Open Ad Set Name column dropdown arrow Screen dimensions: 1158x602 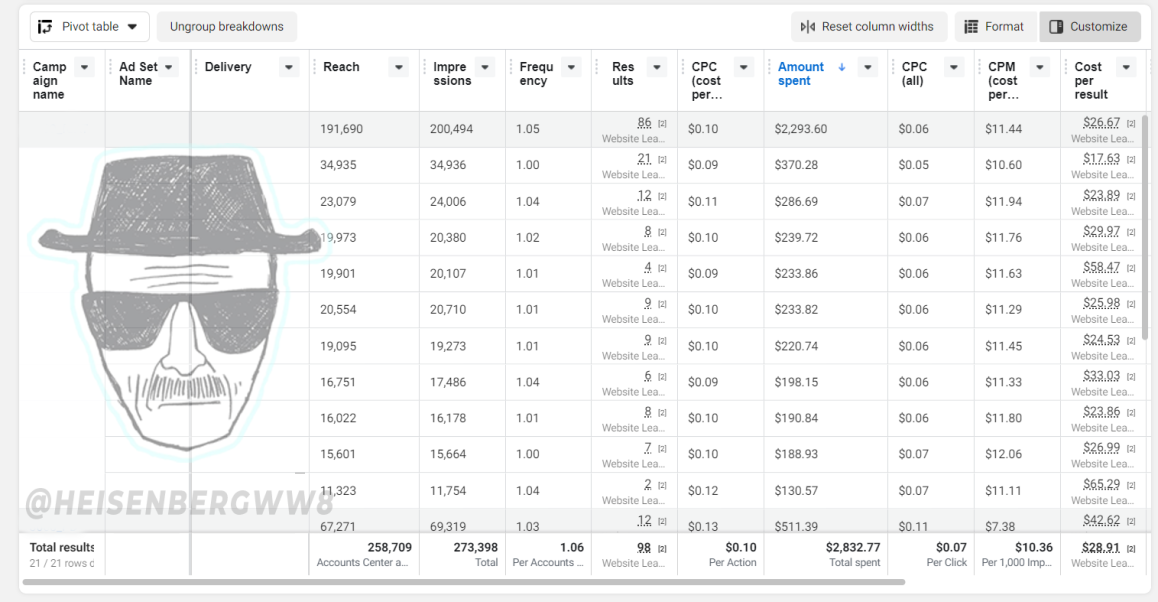(x=169, y=67)
